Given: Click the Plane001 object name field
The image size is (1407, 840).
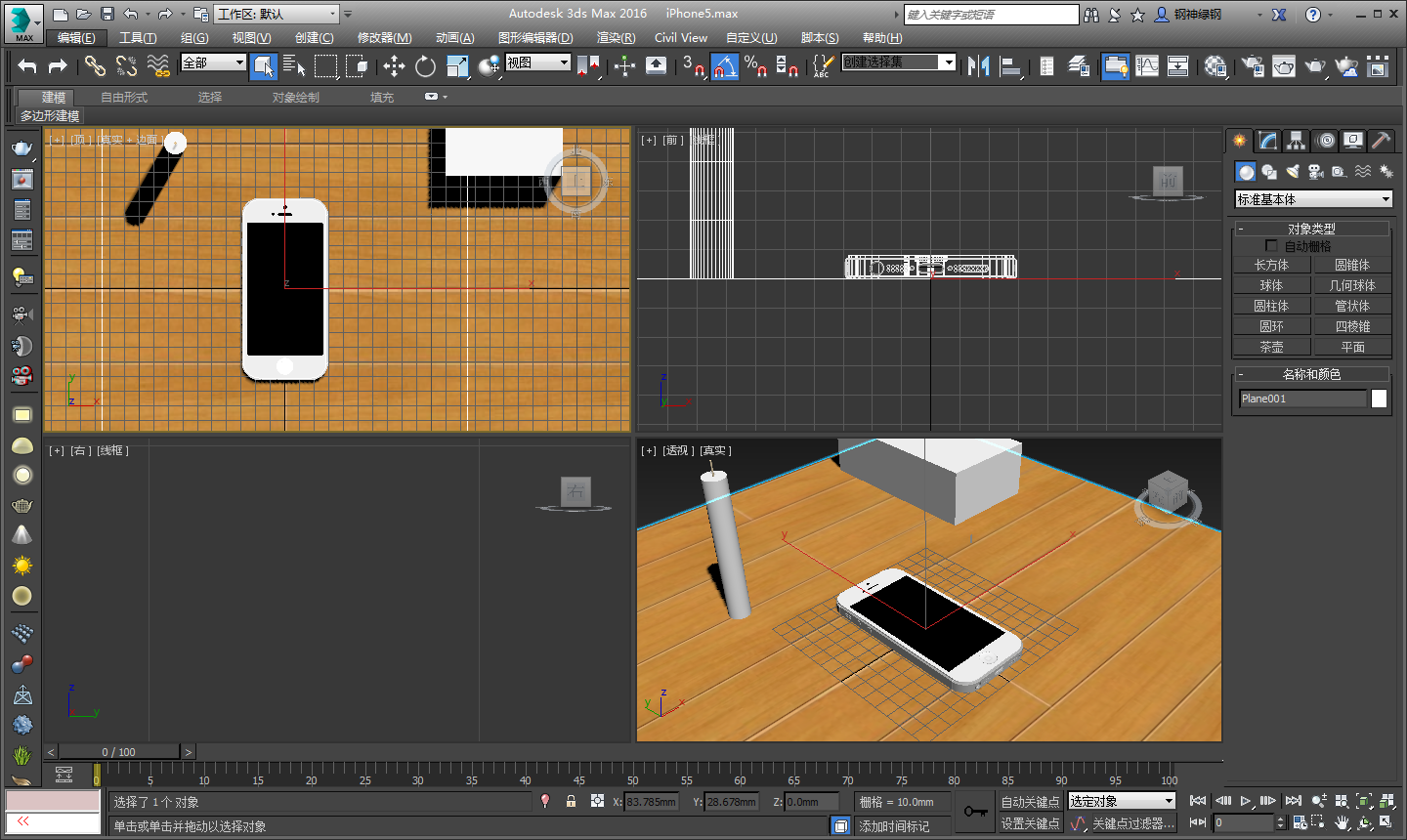Looking at the screenshot, I should coord(1302,399).
